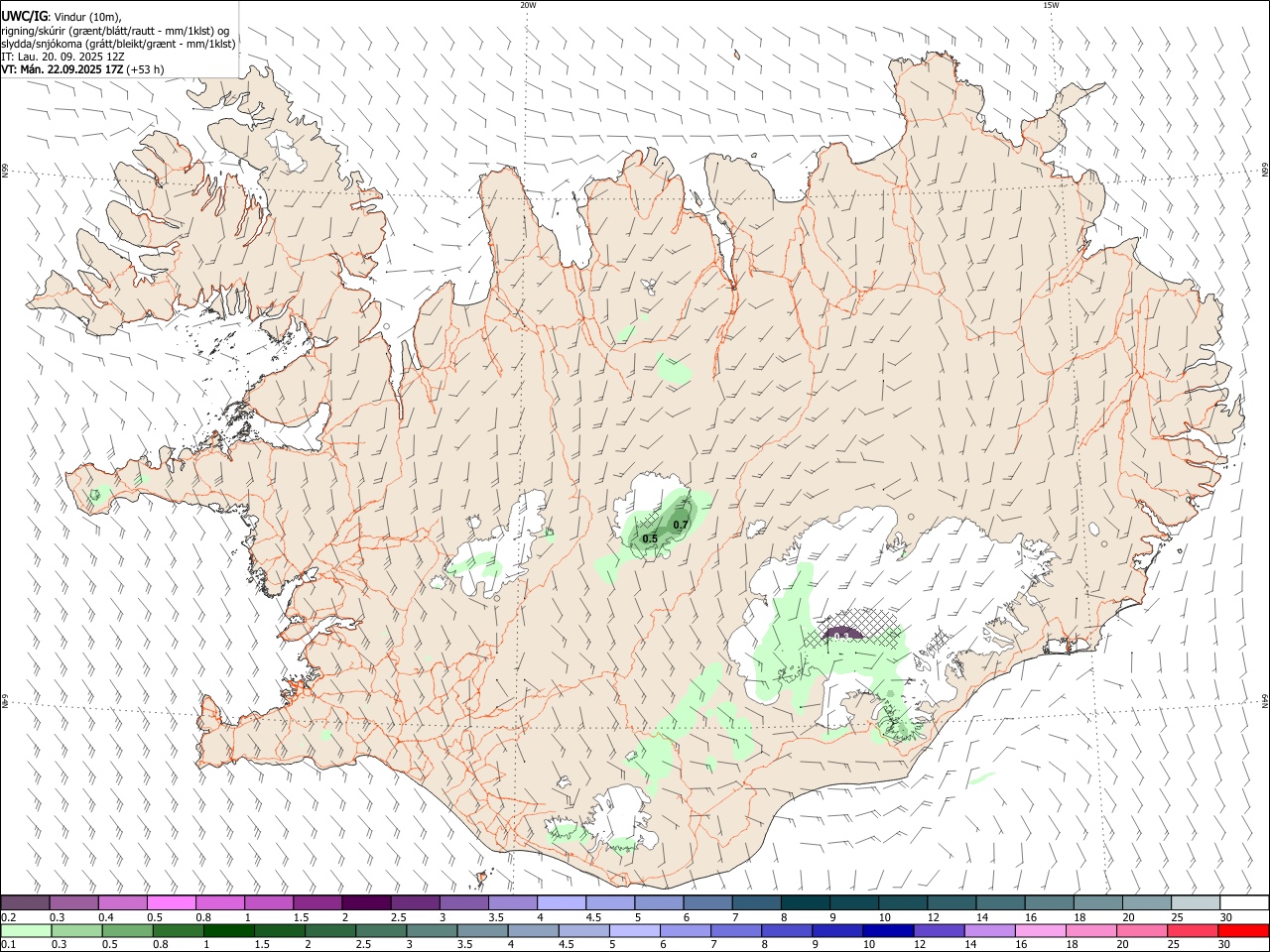Viewport: 1270px width, 952px height.
Task: Click the '0.2' label in the snow legend row
Action: pyautogui.click(x=8, y=916)
